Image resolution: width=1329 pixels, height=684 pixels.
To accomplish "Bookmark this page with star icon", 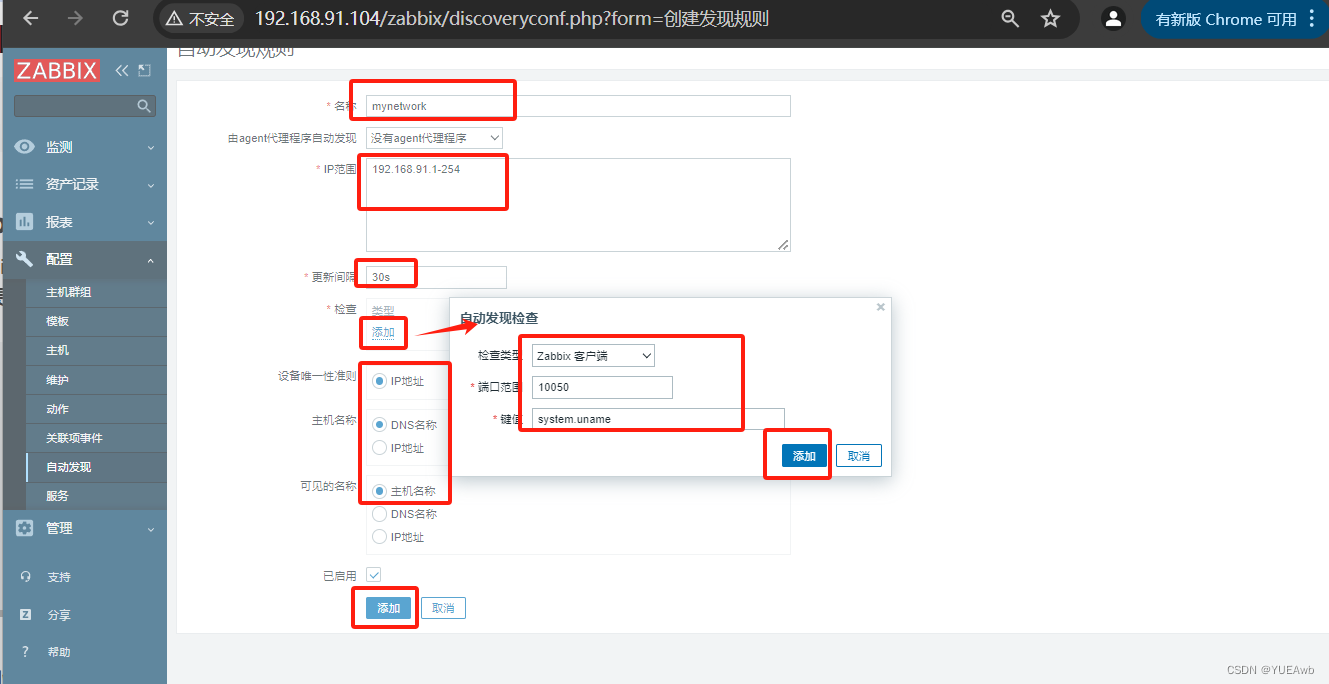I will click(x=1050, y=18).
